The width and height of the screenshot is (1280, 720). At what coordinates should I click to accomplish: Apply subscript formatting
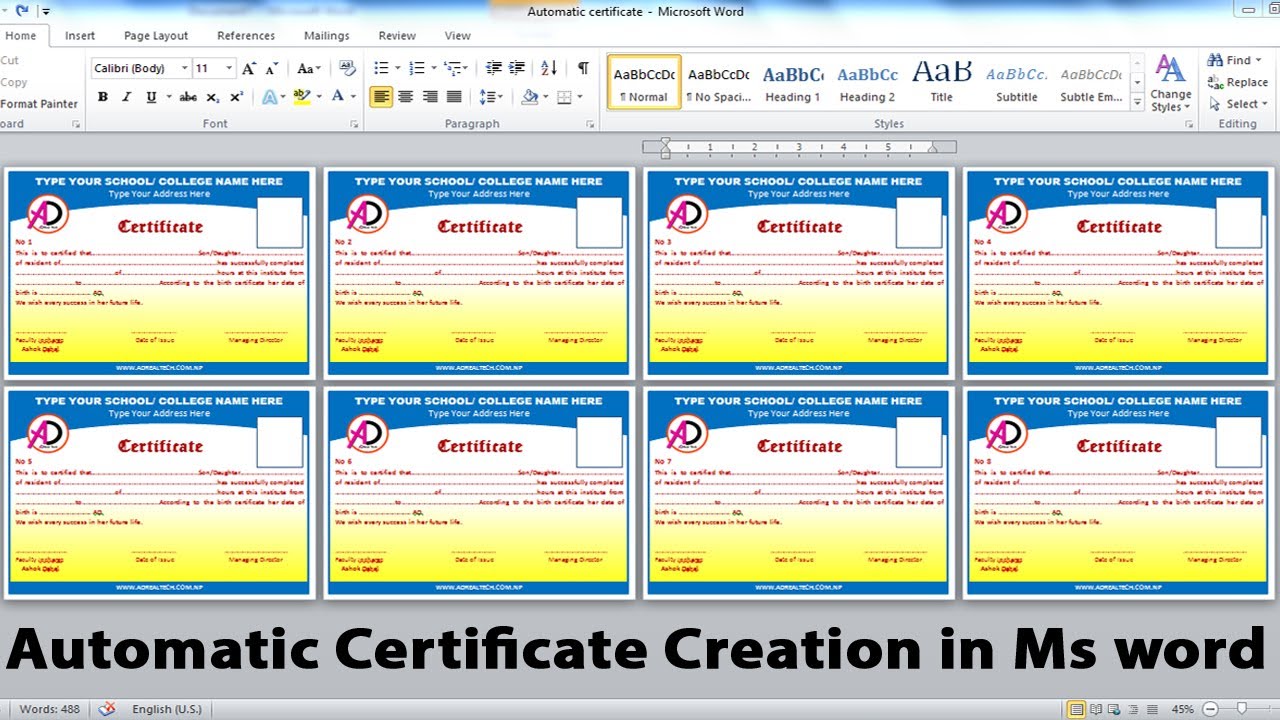point(213,97)
